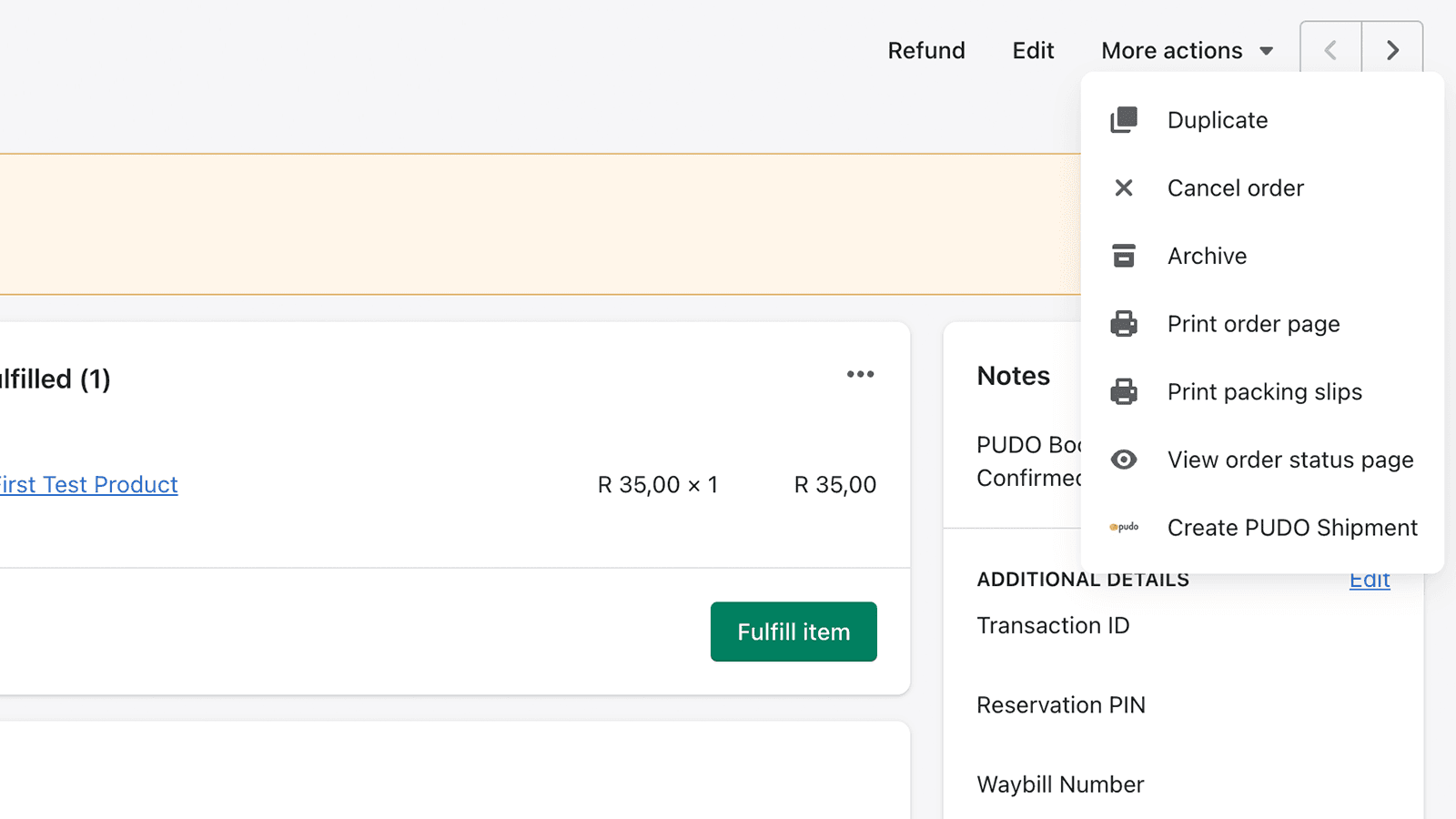This screenshot has height=819, width=1456.
Task: Click Edit next to Additional Details
Action: pyautogui.click(x=1370, y=579)
